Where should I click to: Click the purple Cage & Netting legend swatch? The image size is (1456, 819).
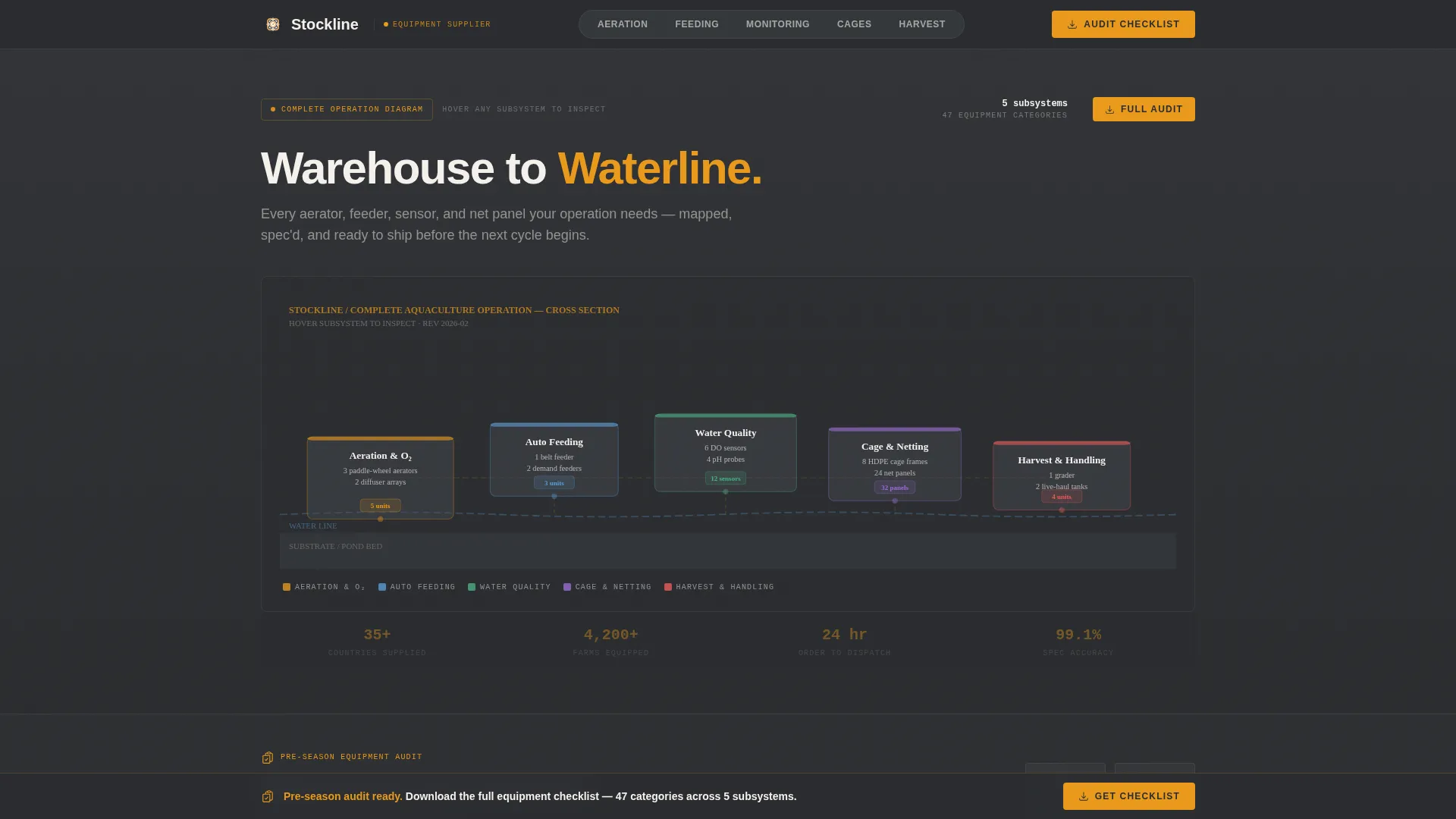pos(567,587)
